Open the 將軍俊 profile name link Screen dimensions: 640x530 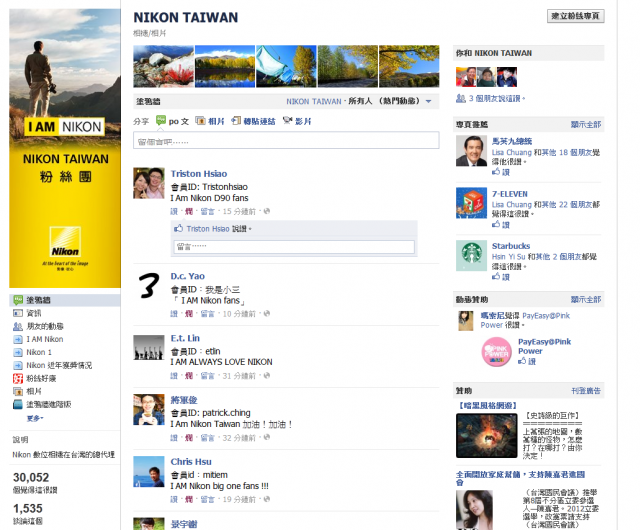pos(184,400)
